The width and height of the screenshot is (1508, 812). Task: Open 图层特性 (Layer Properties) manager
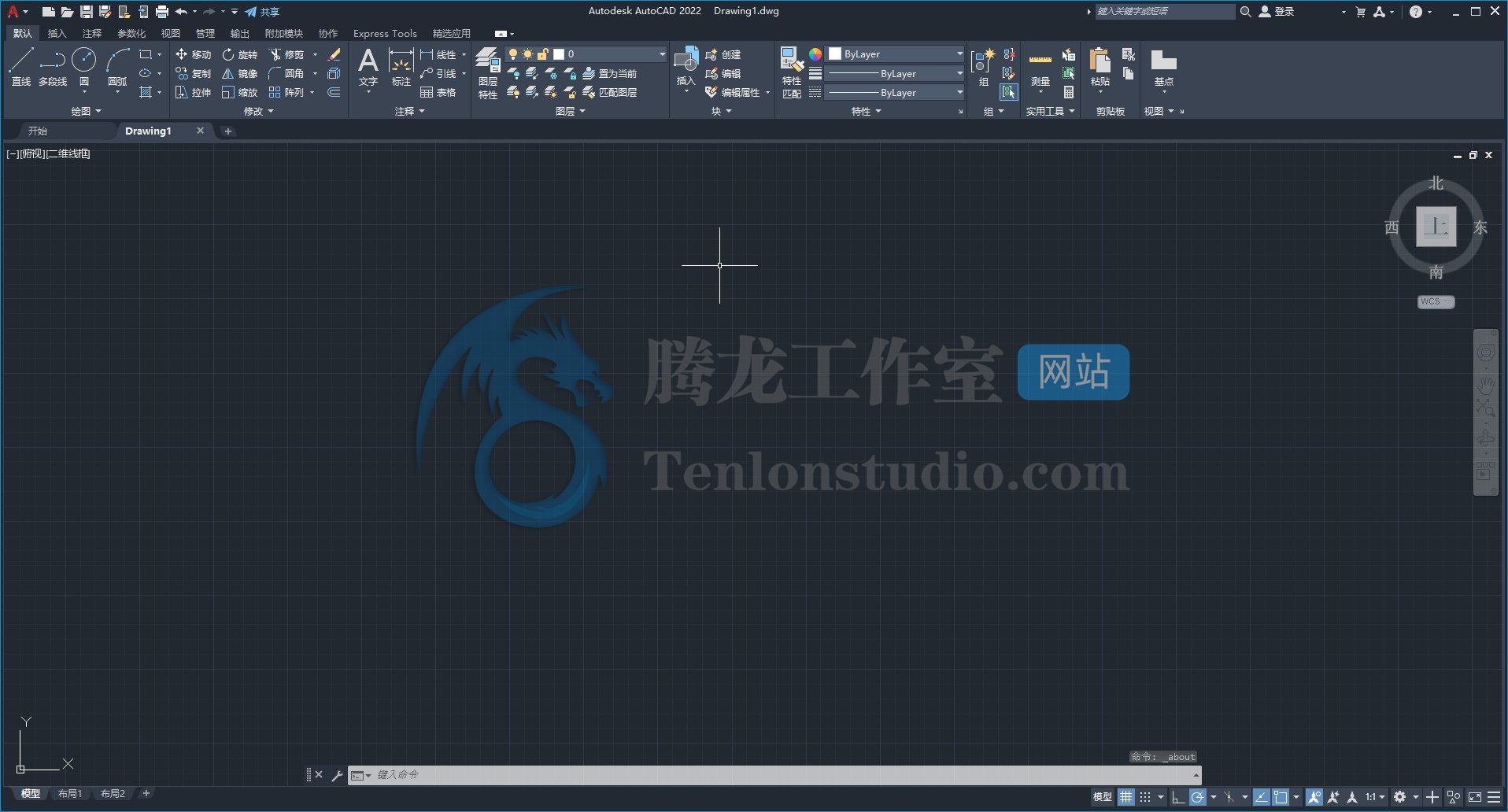488,72
